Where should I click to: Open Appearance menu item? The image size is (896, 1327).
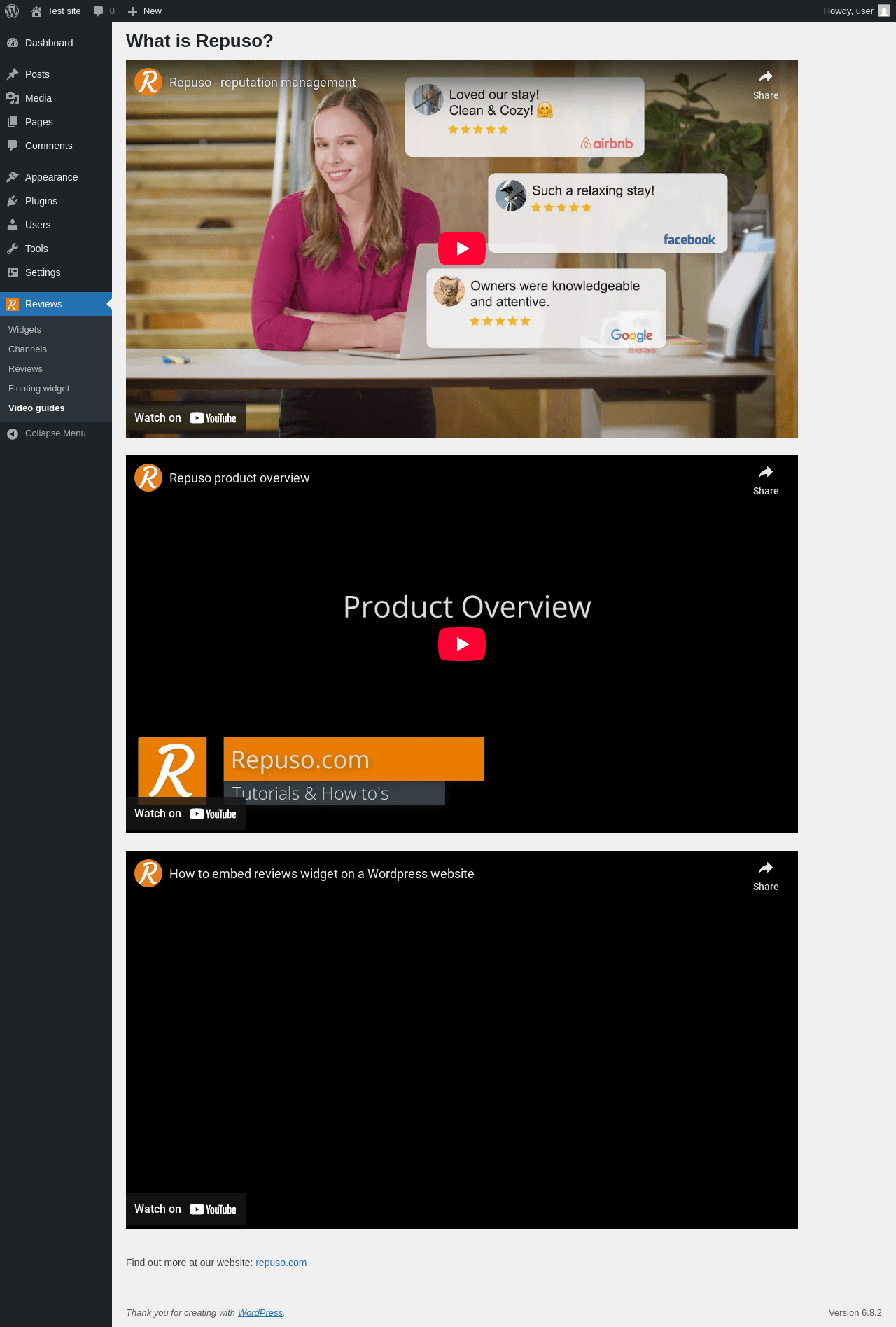[x=56, y=177]
